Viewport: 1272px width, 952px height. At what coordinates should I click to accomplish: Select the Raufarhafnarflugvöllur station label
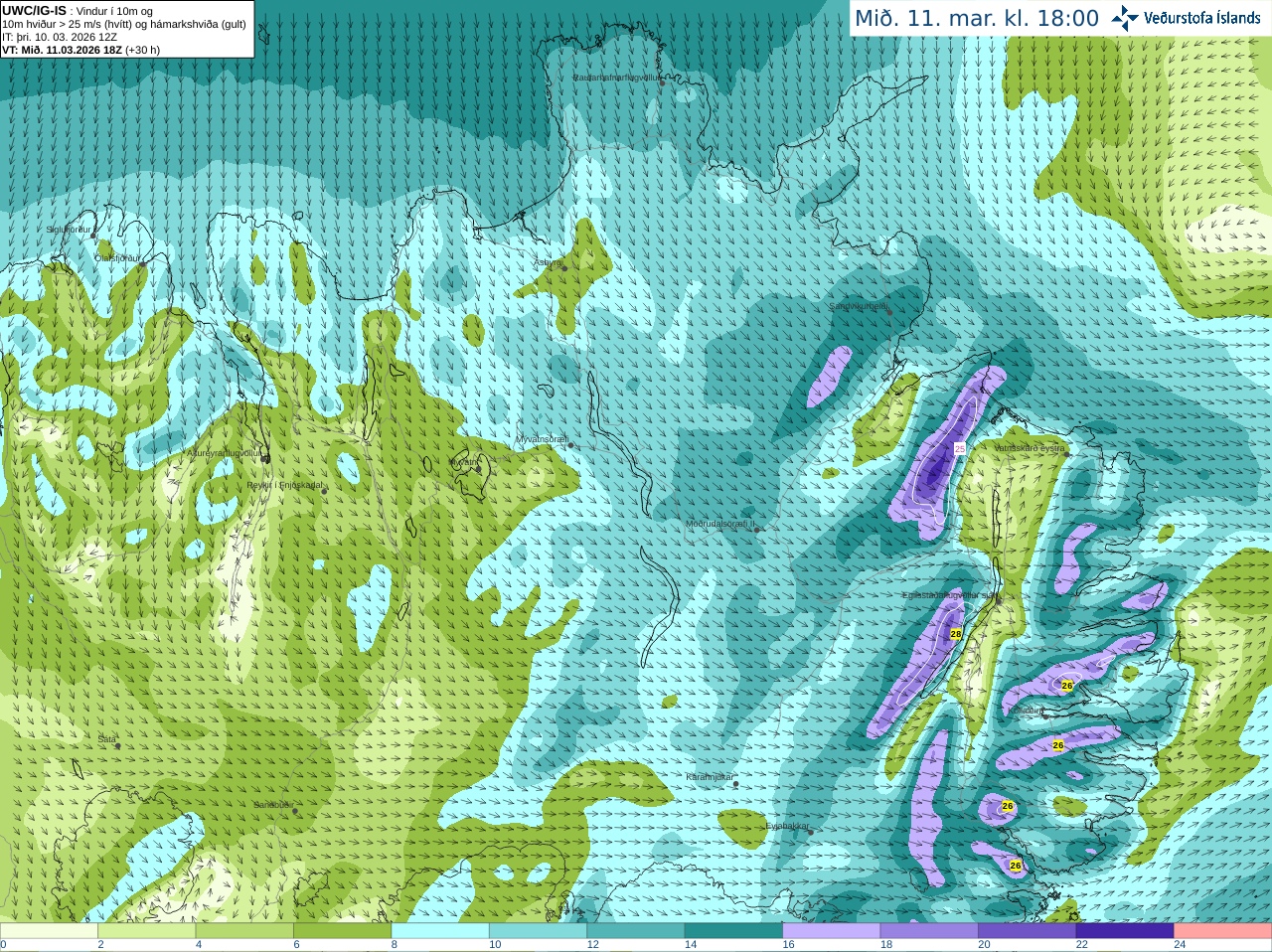[616, 77]
